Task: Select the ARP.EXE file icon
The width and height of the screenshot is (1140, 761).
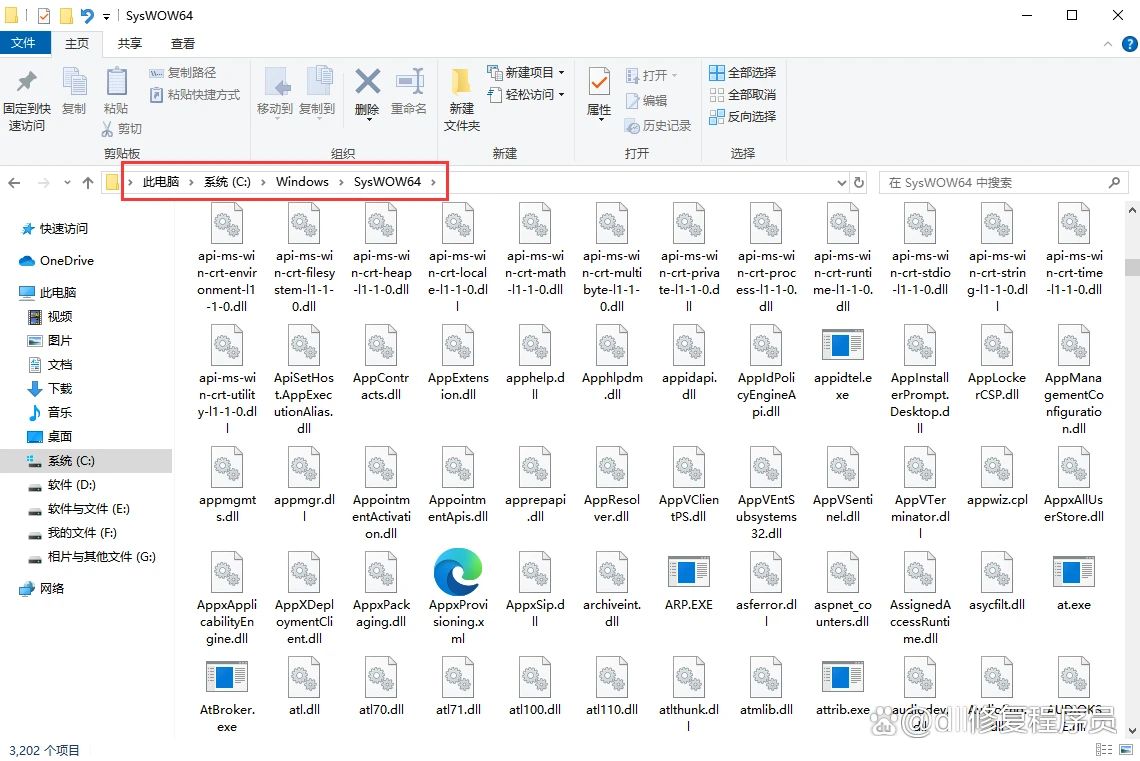Action: click(x=689, y=571)
